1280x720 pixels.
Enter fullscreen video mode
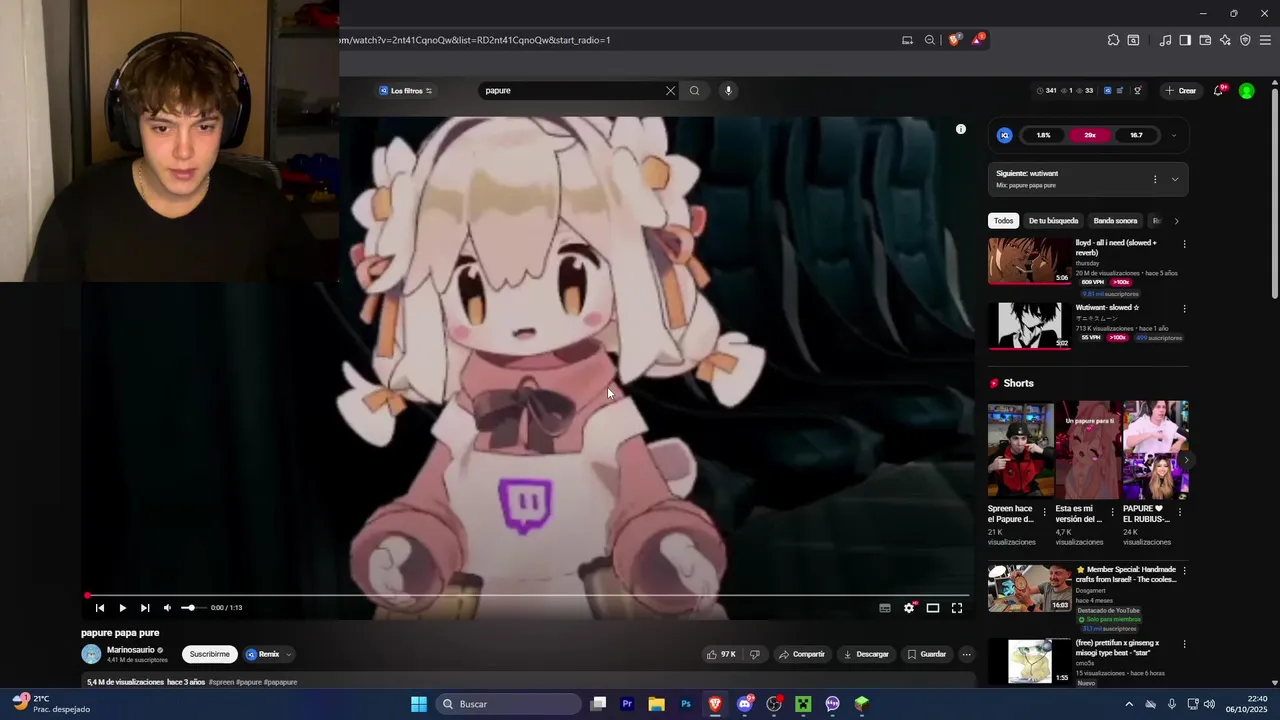point(957,608)
